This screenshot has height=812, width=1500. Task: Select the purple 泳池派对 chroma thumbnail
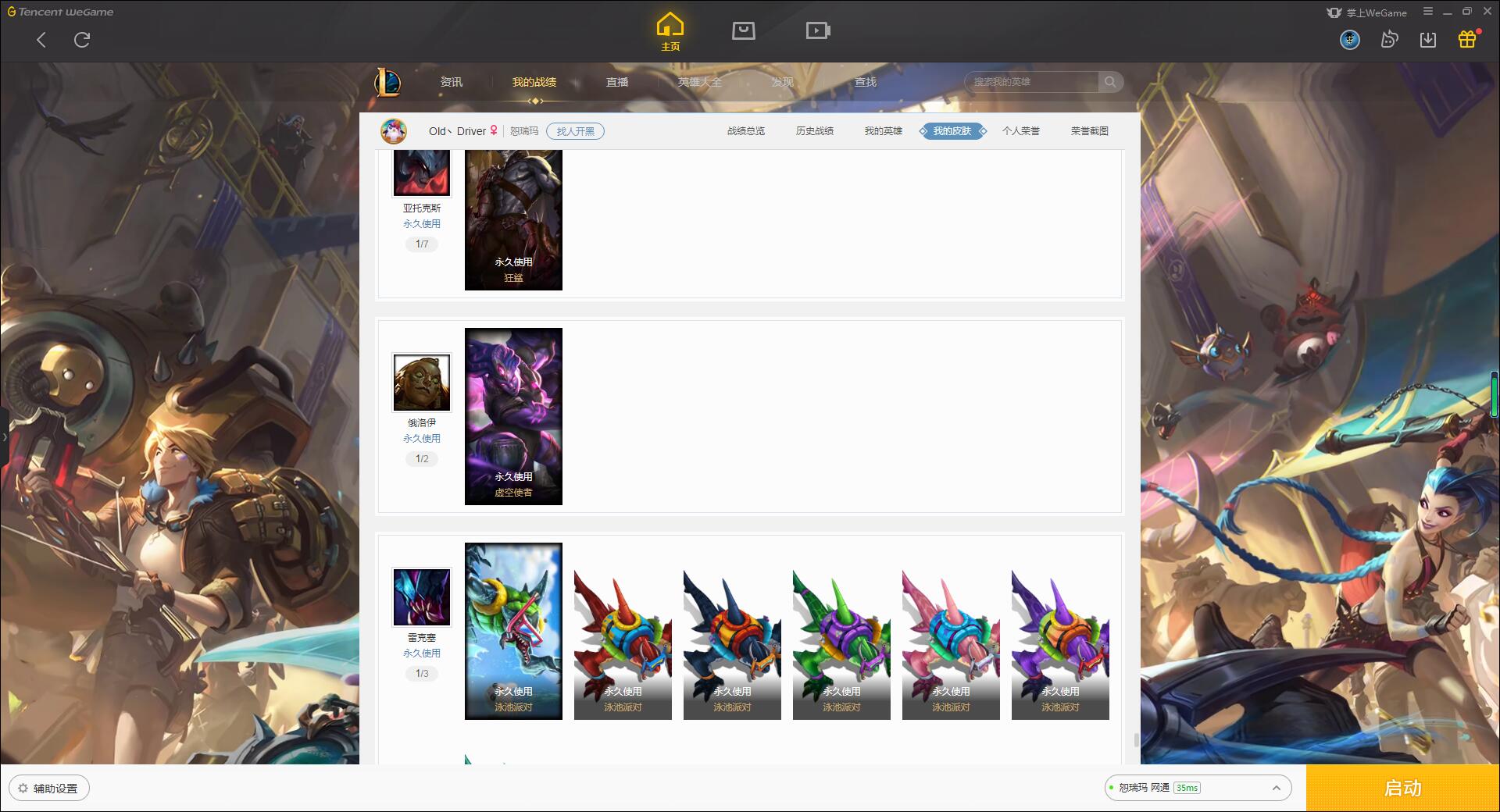pyautogui.click(x=1060, y=644)
